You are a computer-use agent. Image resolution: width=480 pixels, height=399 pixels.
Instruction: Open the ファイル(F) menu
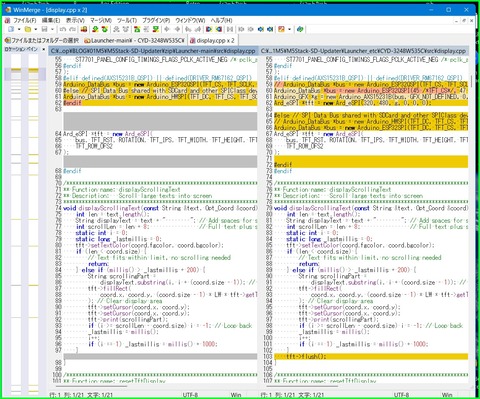pyautogui.click(x=24, y=20)
